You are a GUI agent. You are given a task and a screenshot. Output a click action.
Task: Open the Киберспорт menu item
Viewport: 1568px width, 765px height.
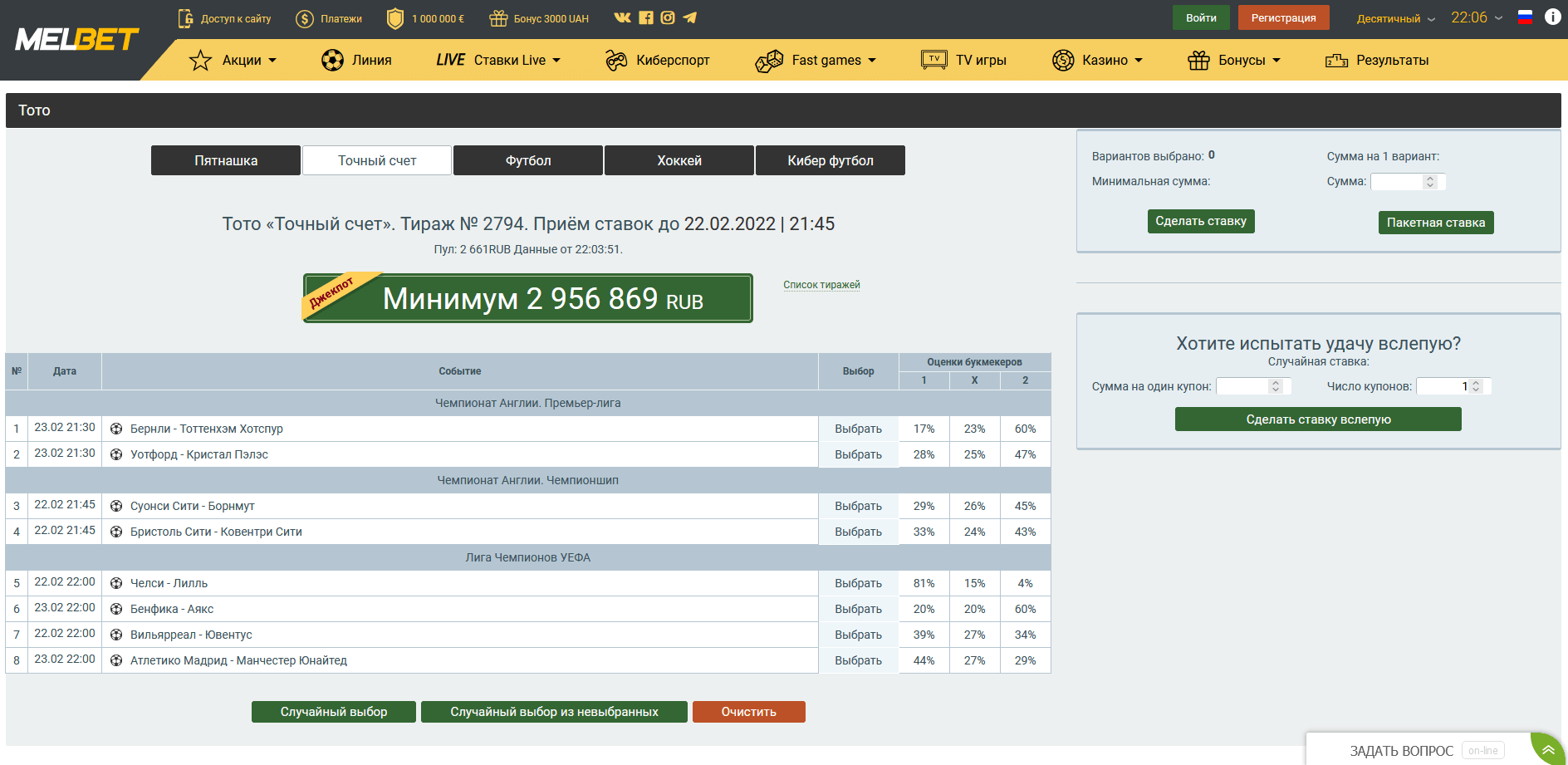click(x=657, y=60)
